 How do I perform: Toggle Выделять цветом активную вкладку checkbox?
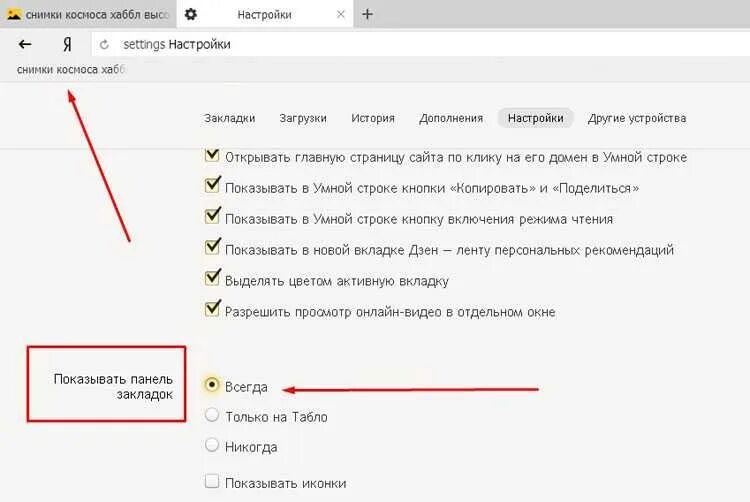click(212, 278)
